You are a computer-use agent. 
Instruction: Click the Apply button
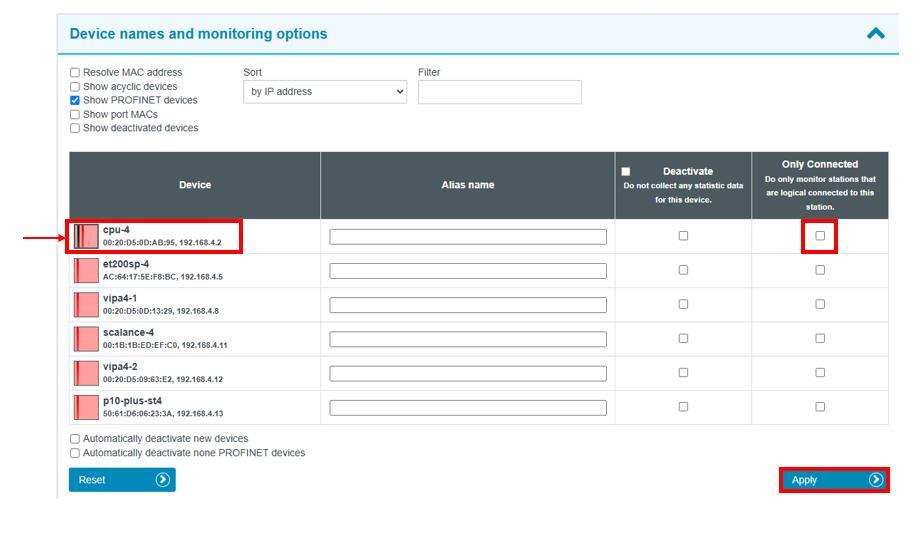click(834, 480)
